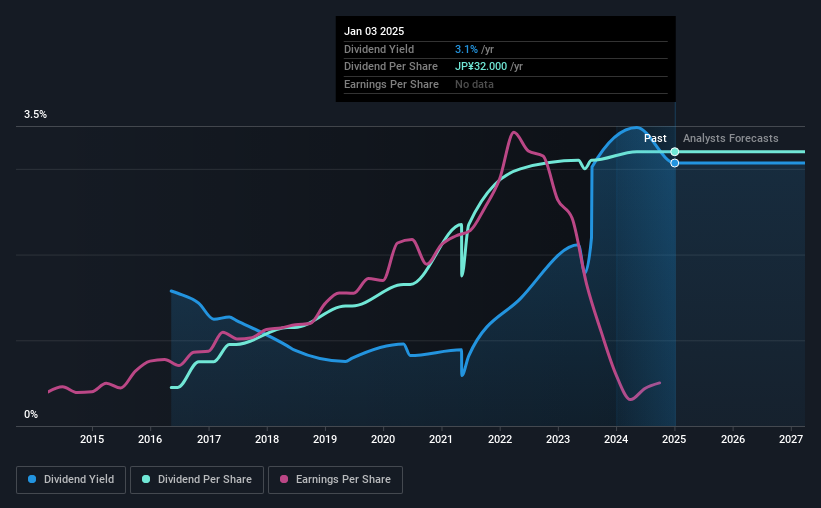The width and height of the screenshot is (821, 508).
Task: Click the 'Analysts Forecasts' label
Action: point(730,138)
